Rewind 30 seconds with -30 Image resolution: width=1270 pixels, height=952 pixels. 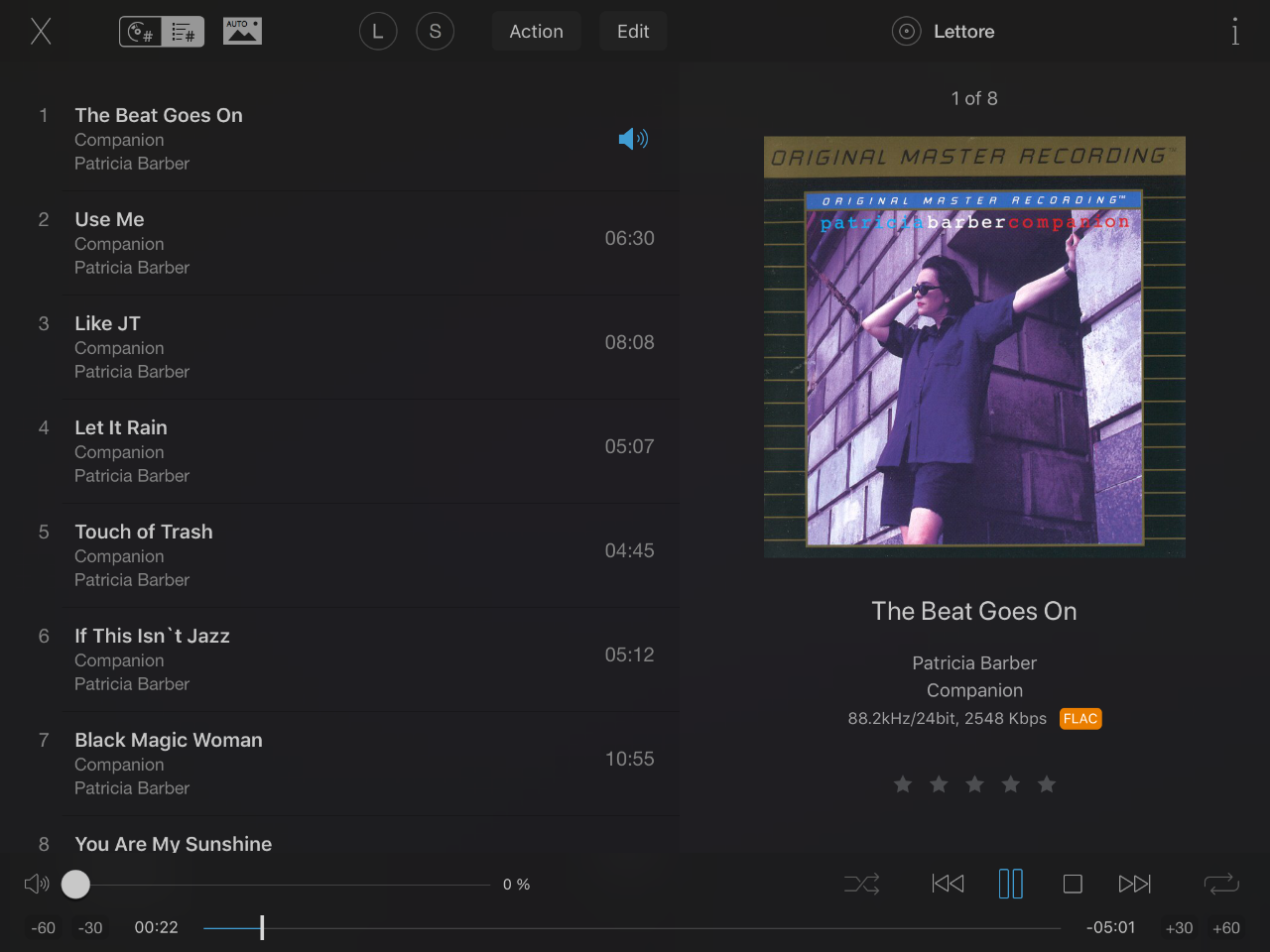point(90,928)
